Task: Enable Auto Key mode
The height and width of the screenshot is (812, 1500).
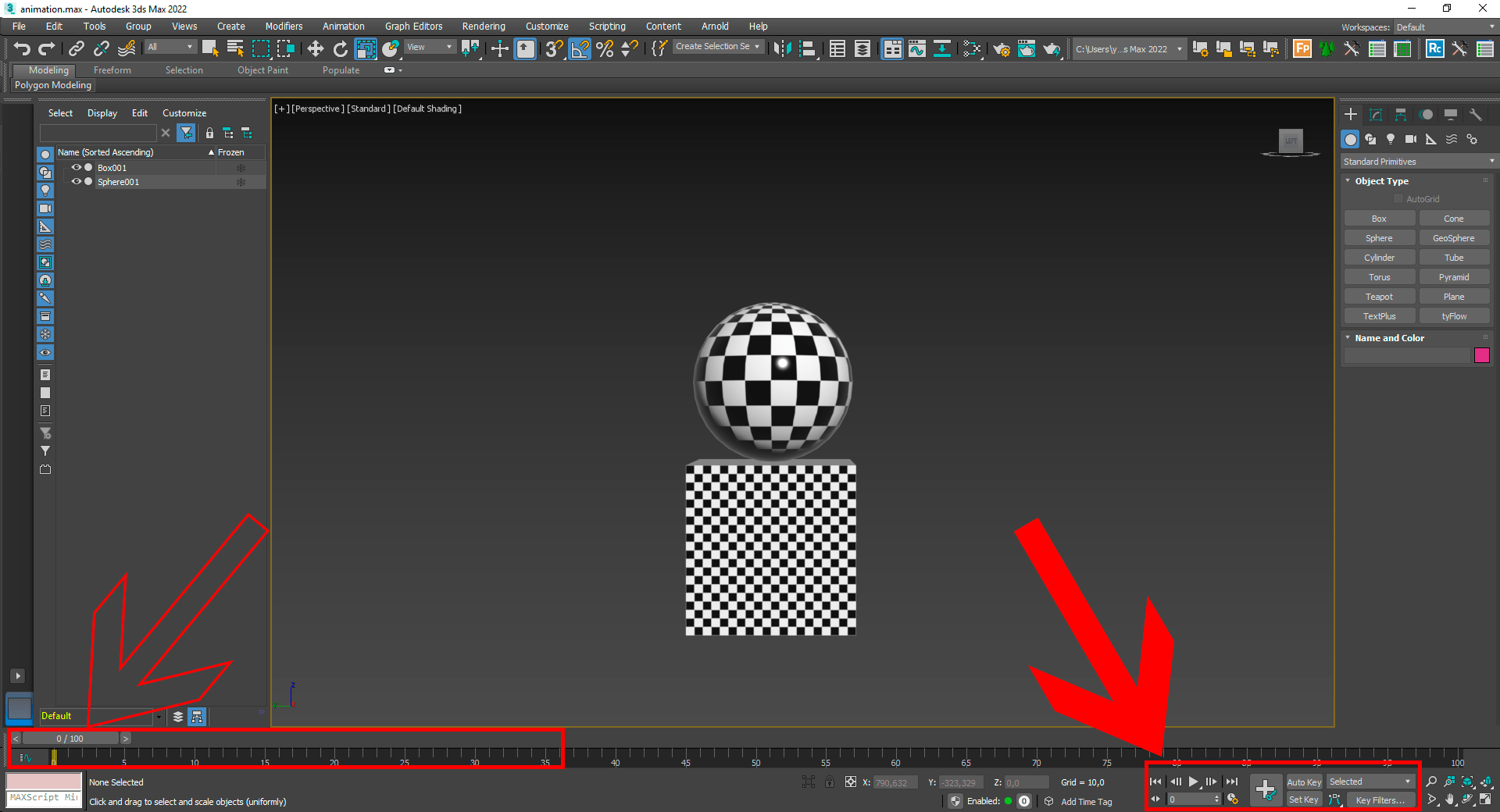Action: tap(1304, 782)
